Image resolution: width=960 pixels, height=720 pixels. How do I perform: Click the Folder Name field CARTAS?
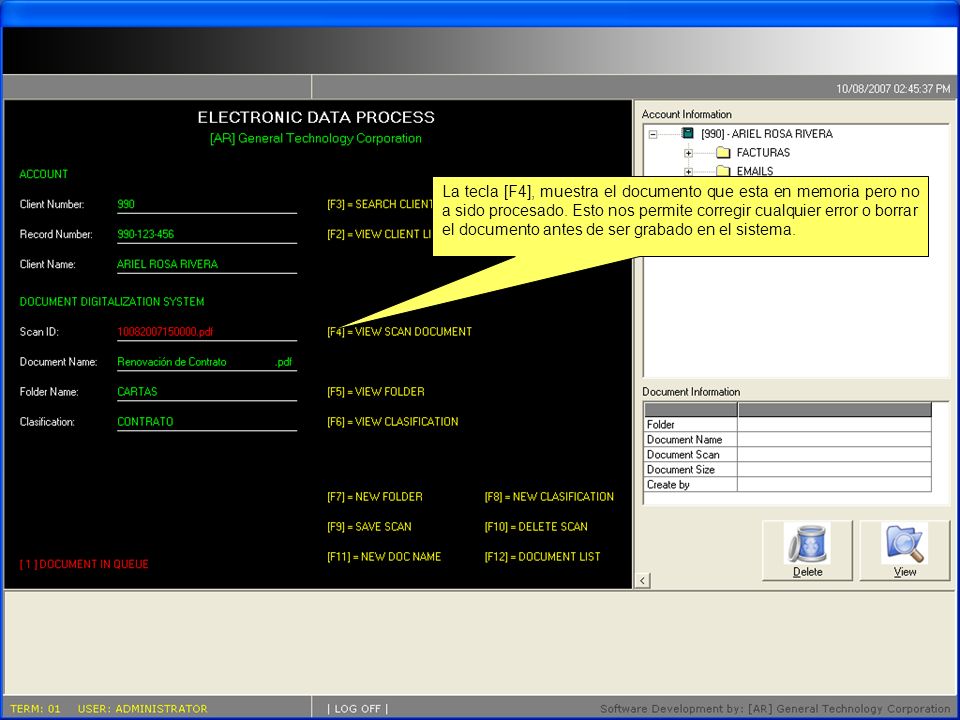pos(207,392)
